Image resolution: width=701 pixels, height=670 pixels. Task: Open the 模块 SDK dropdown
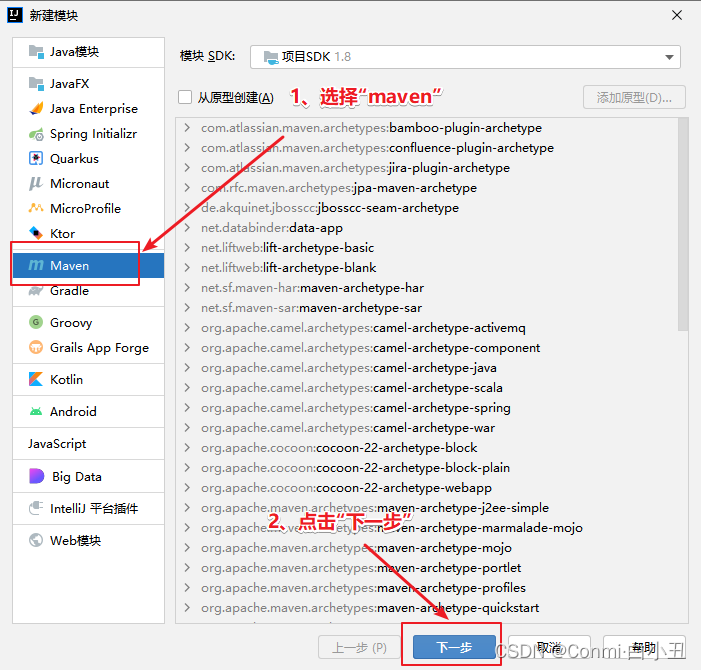point(465,57)
